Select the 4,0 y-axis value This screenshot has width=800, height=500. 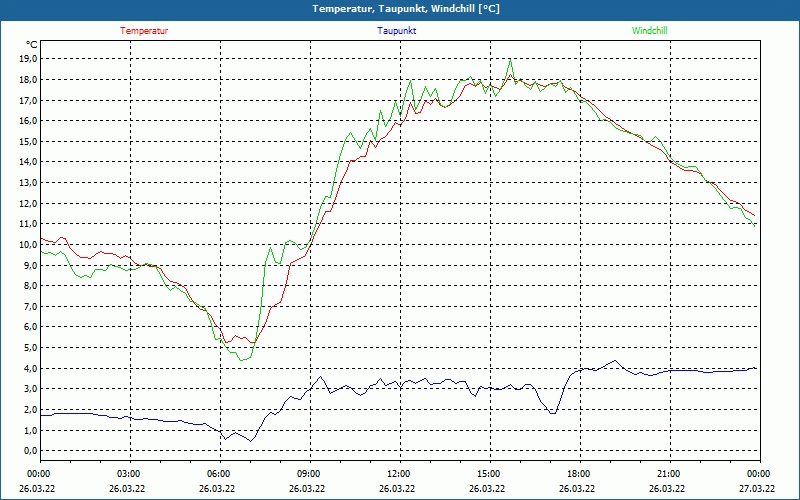(30, 368)
